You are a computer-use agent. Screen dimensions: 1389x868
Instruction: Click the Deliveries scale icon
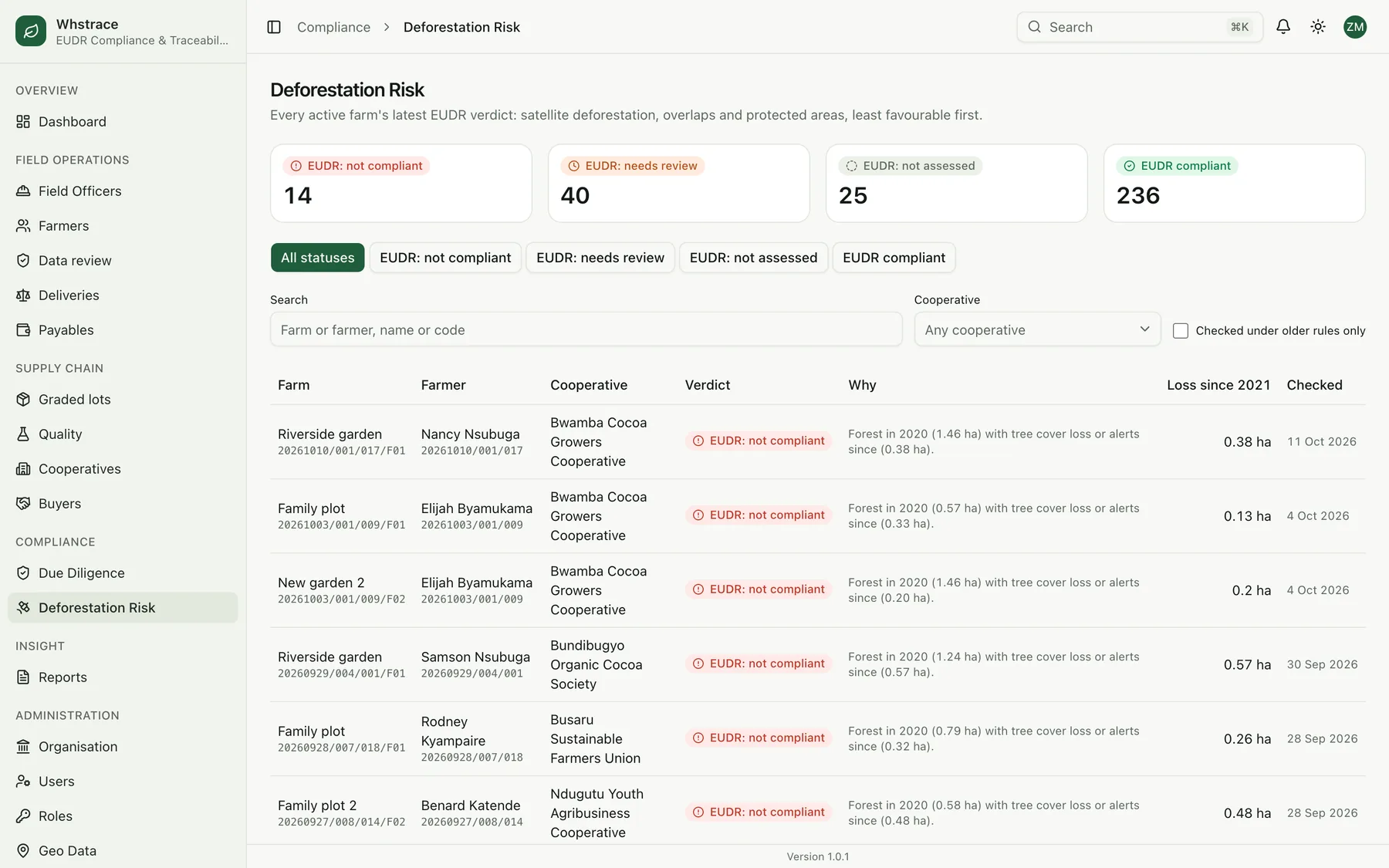point(23,296)
